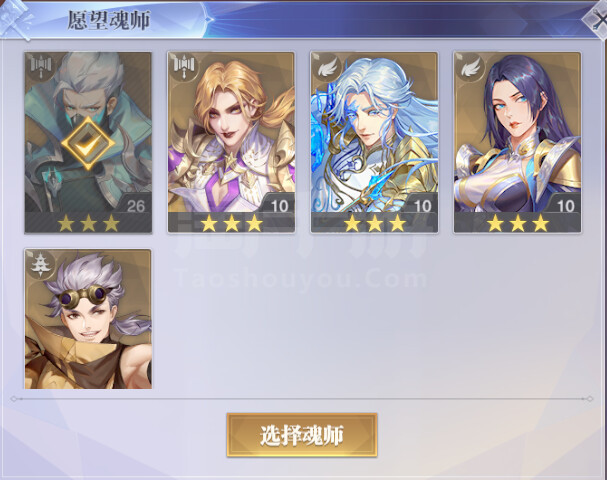Click the tower class icon on the goggles character card

tap(39, 264)
